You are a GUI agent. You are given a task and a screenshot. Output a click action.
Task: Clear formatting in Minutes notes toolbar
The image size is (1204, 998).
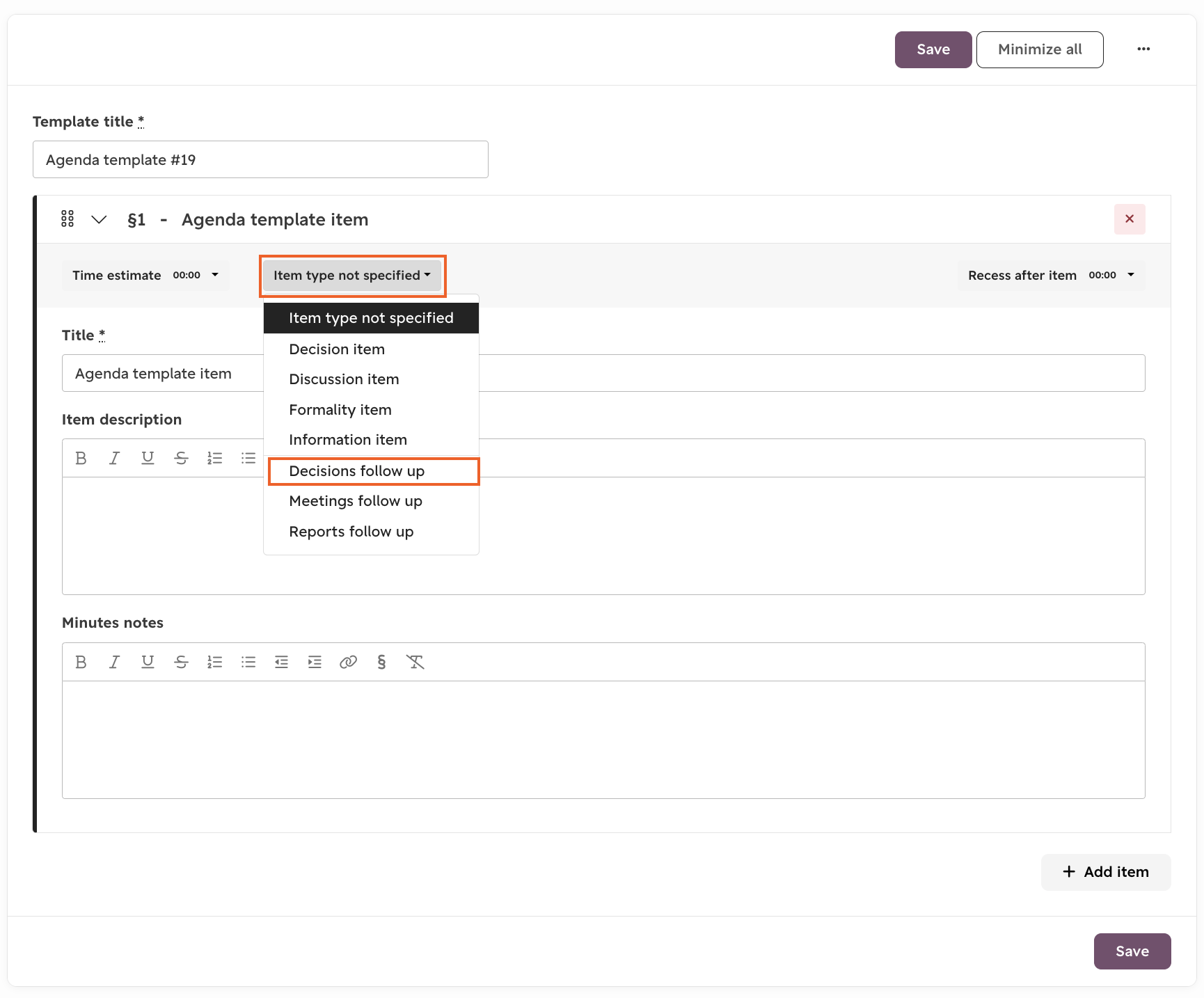click(x=415, y=662)
